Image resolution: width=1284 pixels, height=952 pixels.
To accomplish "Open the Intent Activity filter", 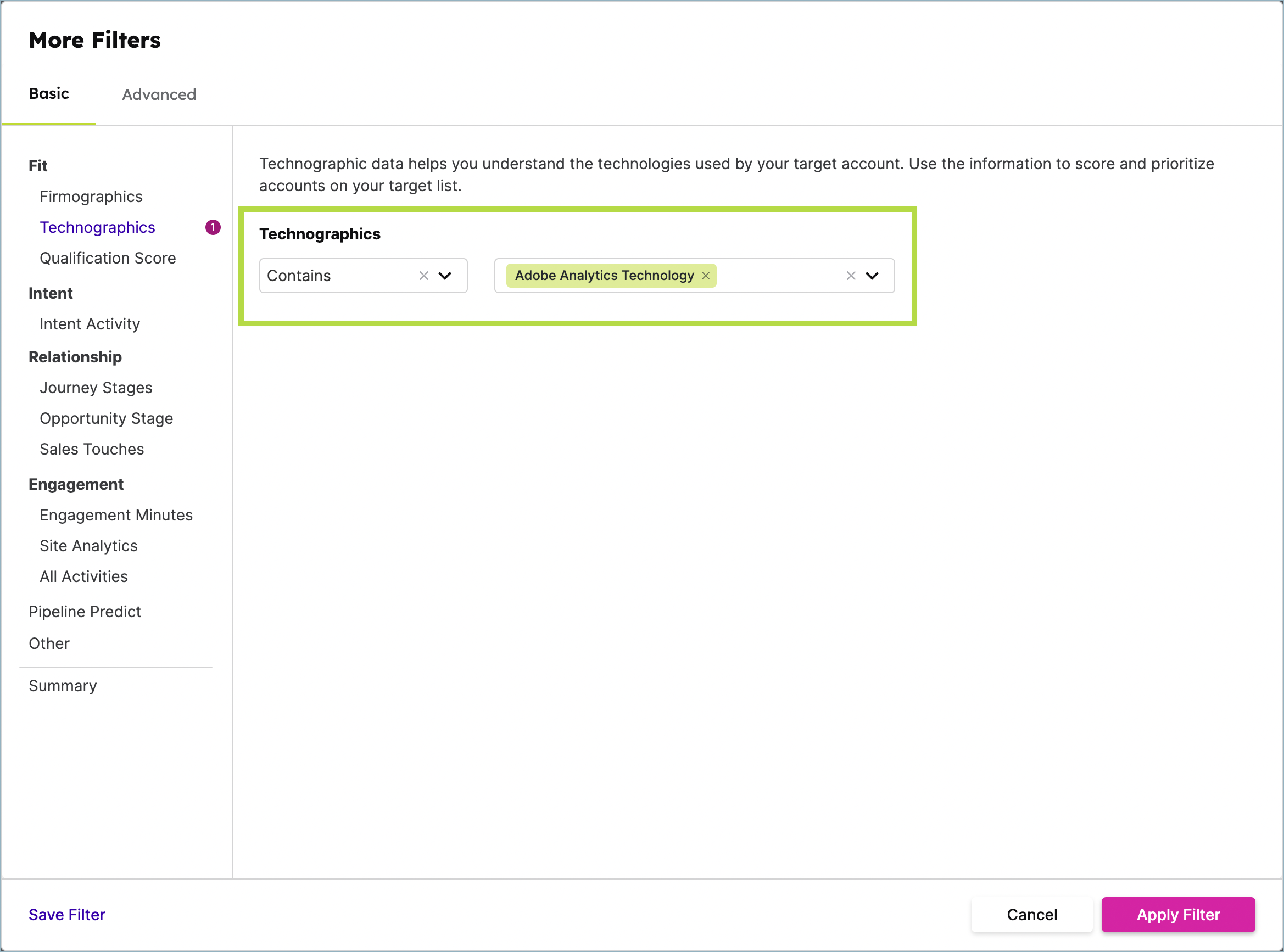I will pos(90,324).
